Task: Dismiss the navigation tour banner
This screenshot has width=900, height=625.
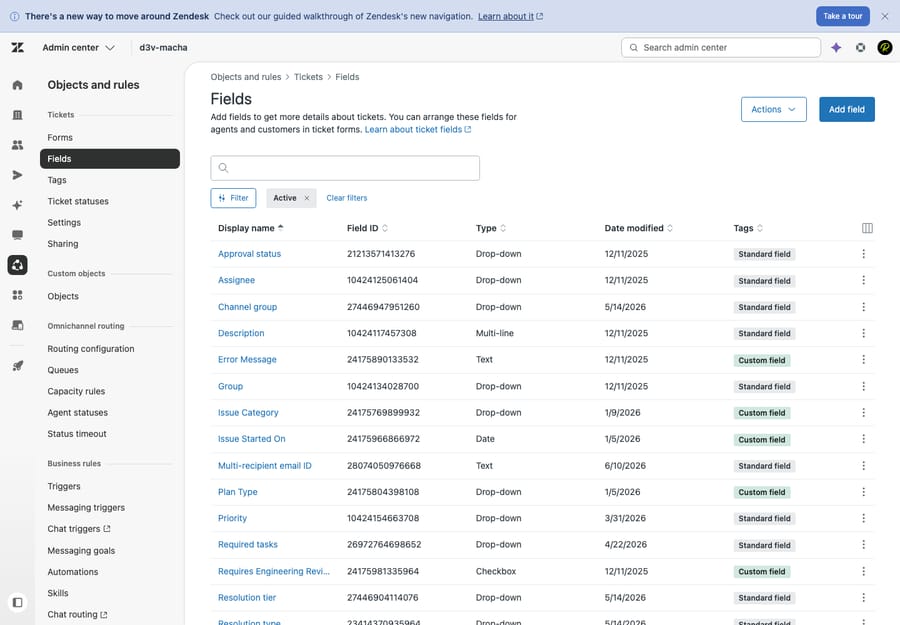Action: 885,16
